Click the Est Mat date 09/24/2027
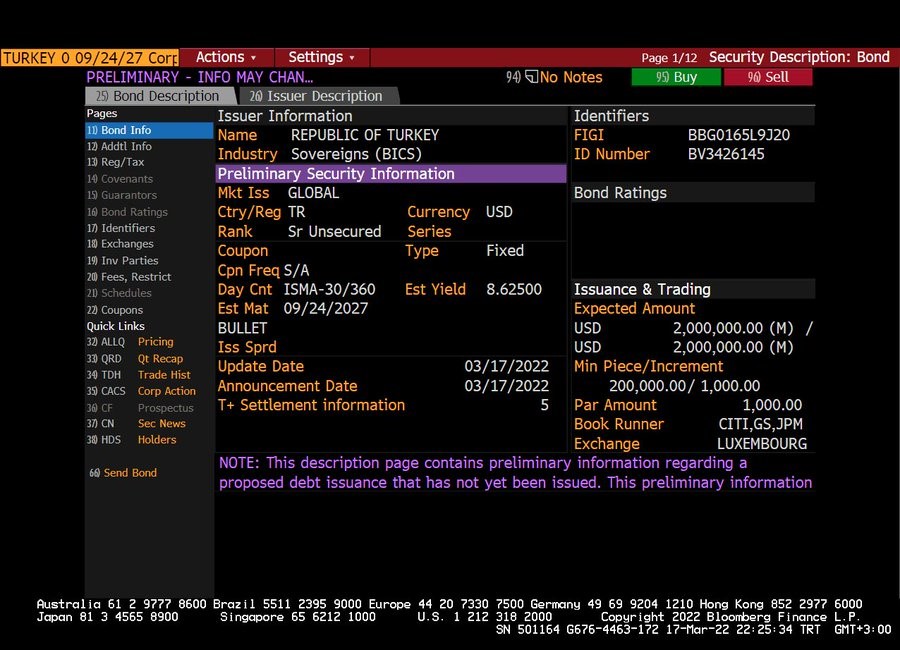900x650 pixels. tap(325, 309)
